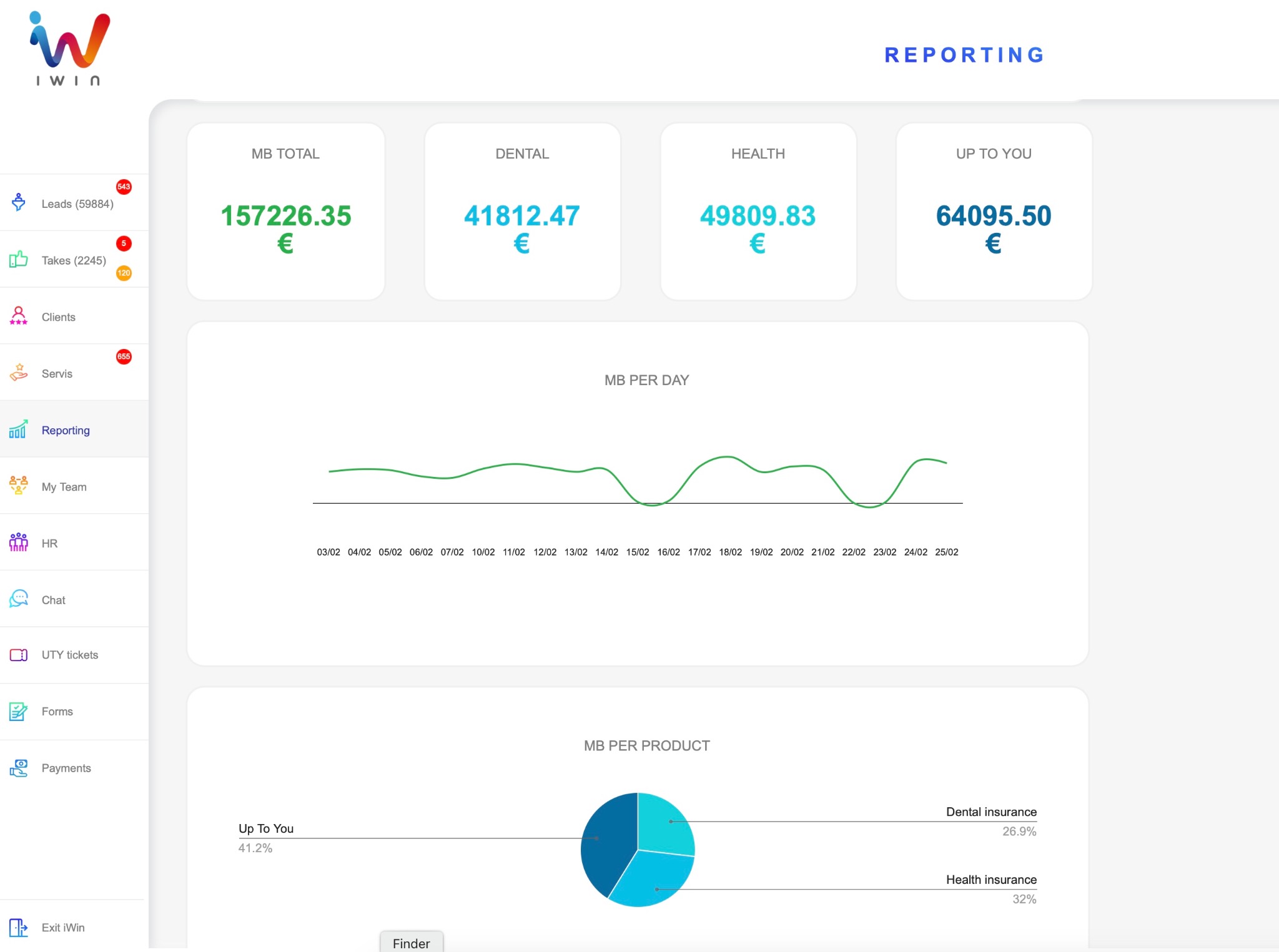
Task: Click the Clients person icon
Action: pos(19,316)
